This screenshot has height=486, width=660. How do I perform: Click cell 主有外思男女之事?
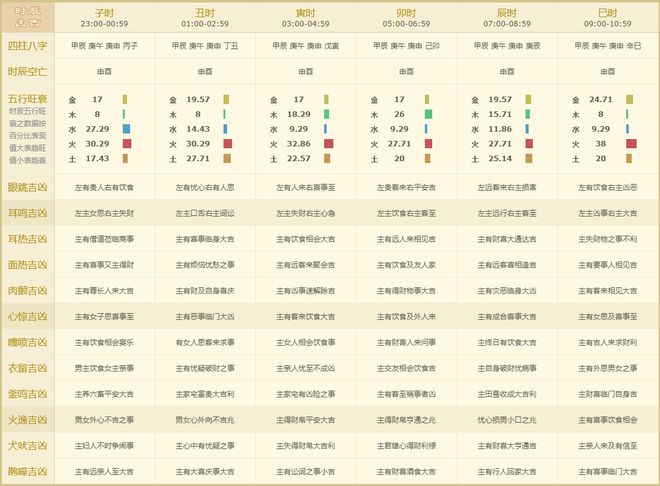click(x=607, y=368)
